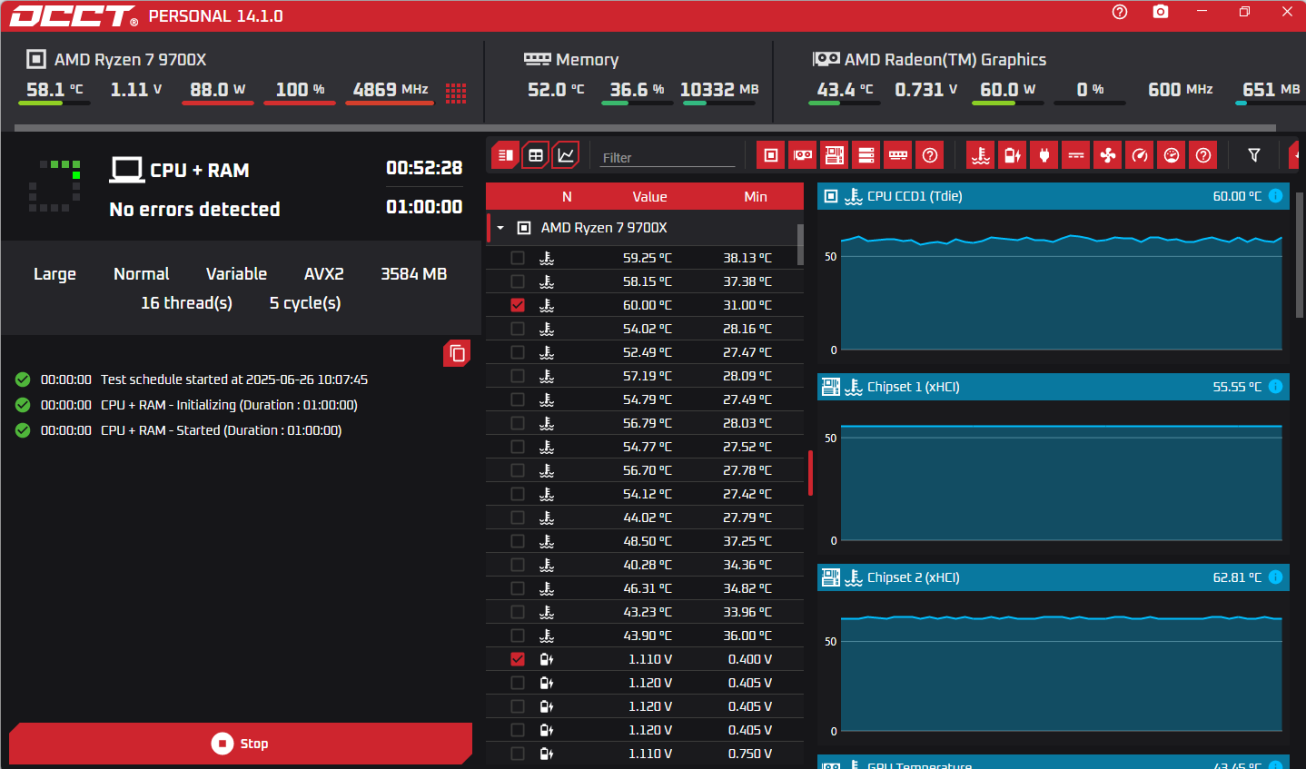Click the temperature sensor filter icon
The height and width of the screenshot is (769, 1306).
[x=981, y=155]
